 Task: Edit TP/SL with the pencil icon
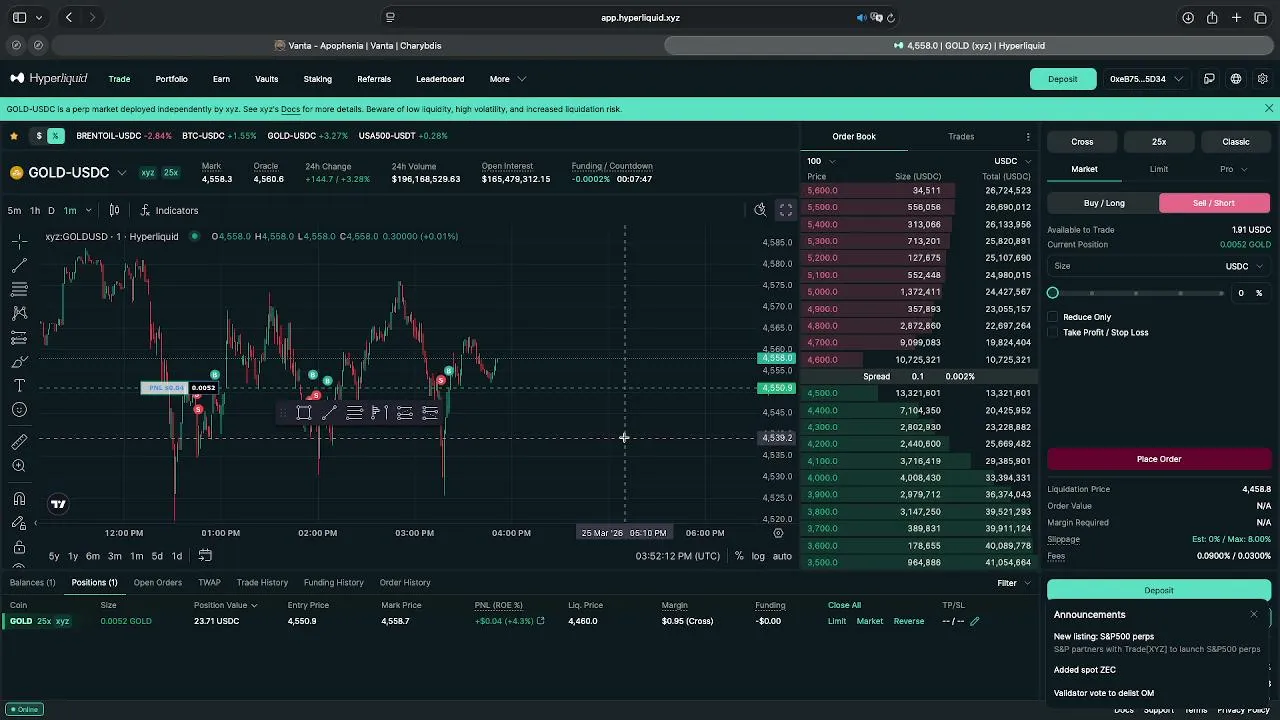[x=975, y=621]
